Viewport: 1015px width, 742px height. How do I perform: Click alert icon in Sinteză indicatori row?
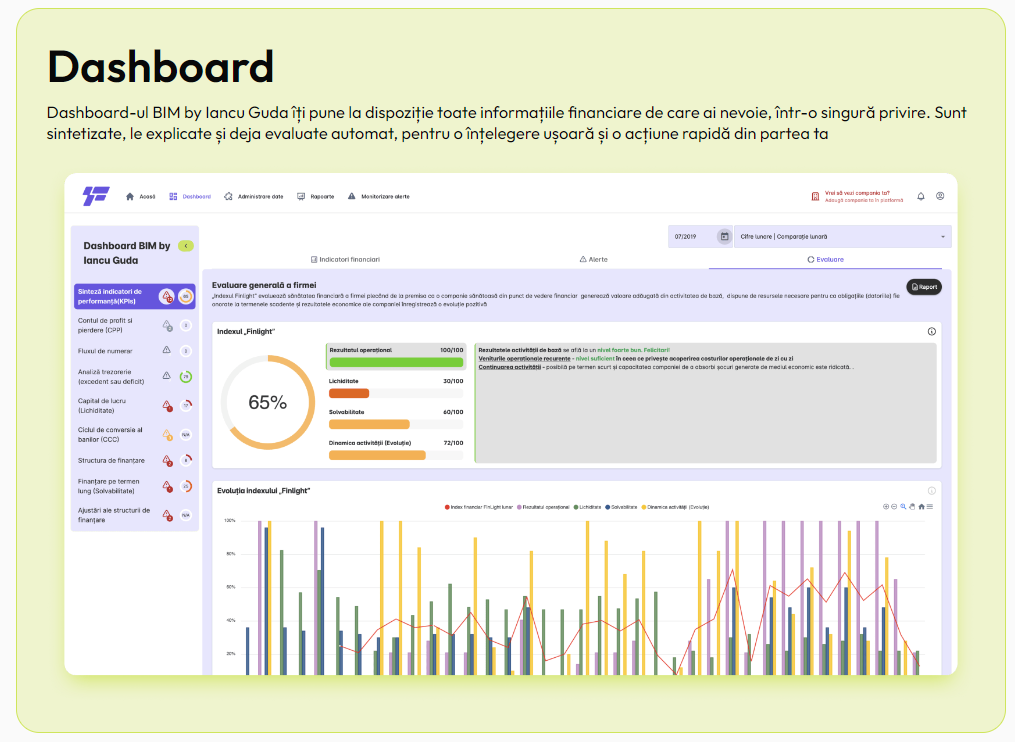click(x=166, y=297)
